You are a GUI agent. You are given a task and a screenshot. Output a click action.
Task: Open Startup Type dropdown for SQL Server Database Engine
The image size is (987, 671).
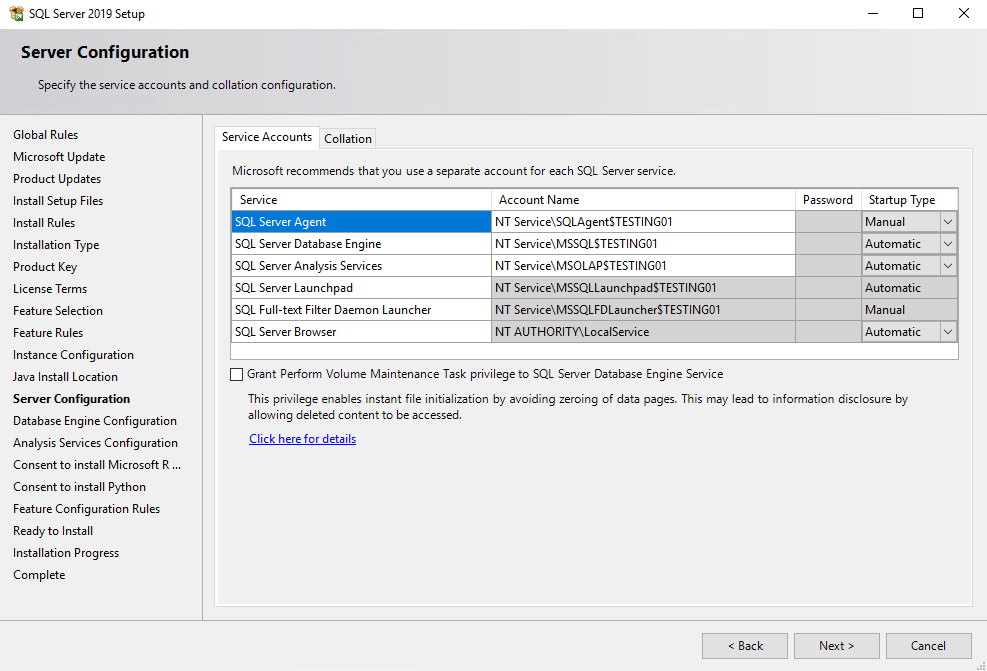coord(947,243)
